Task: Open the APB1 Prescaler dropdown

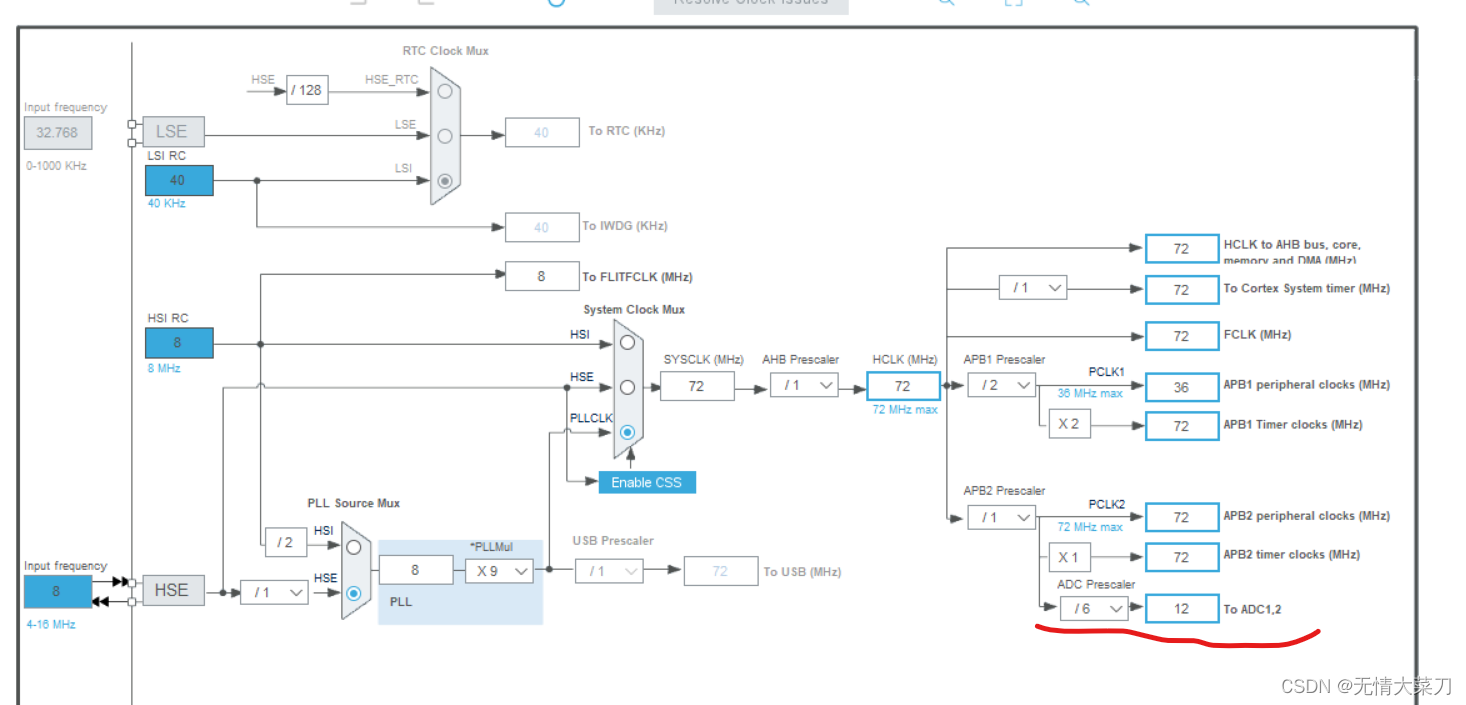Action: pos(1001,384)
